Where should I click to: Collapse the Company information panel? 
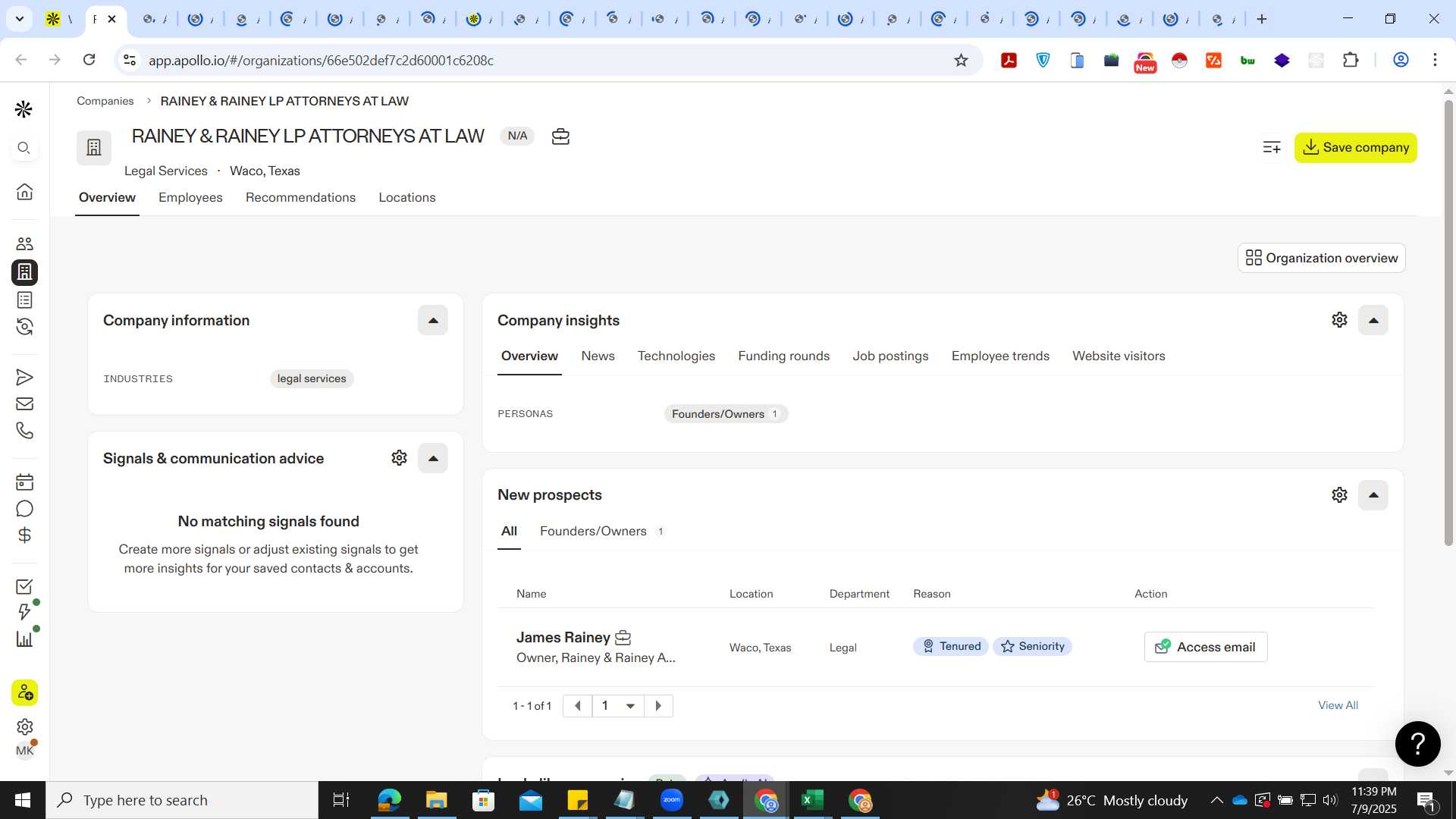(433, 320)
